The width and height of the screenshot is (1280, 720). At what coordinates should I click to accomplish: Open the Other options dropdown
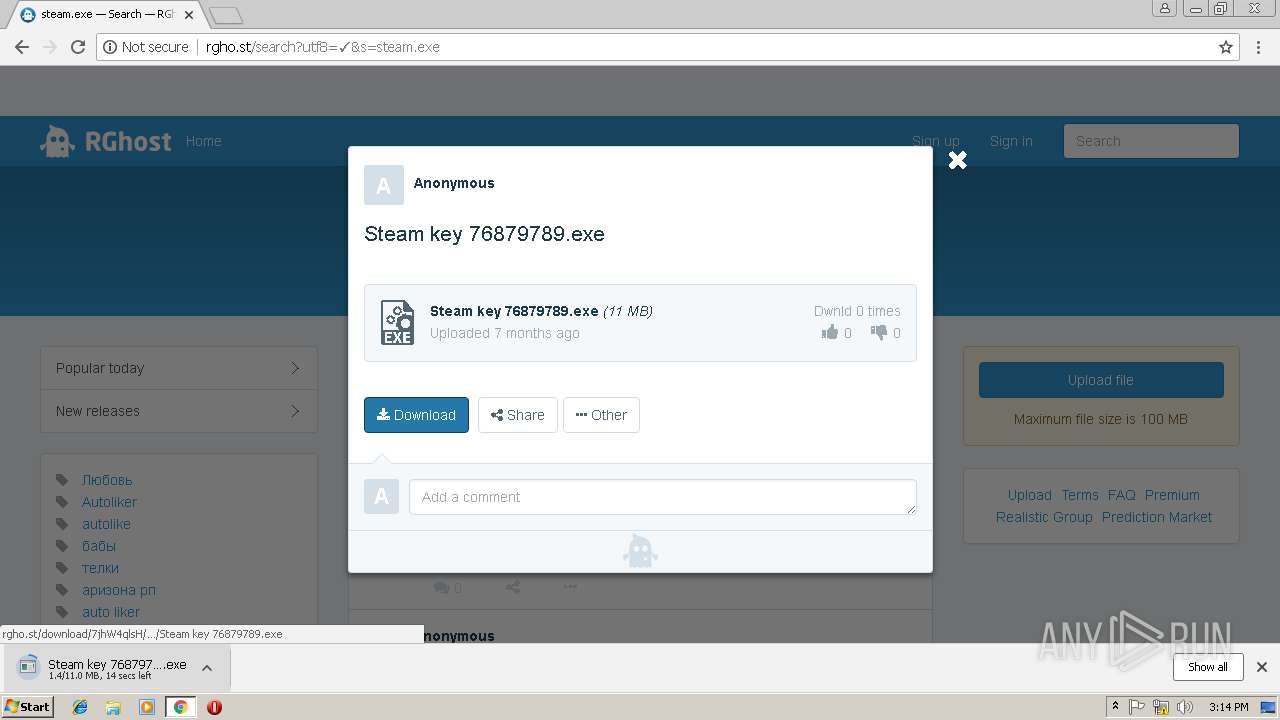click(x=601, y=415)
